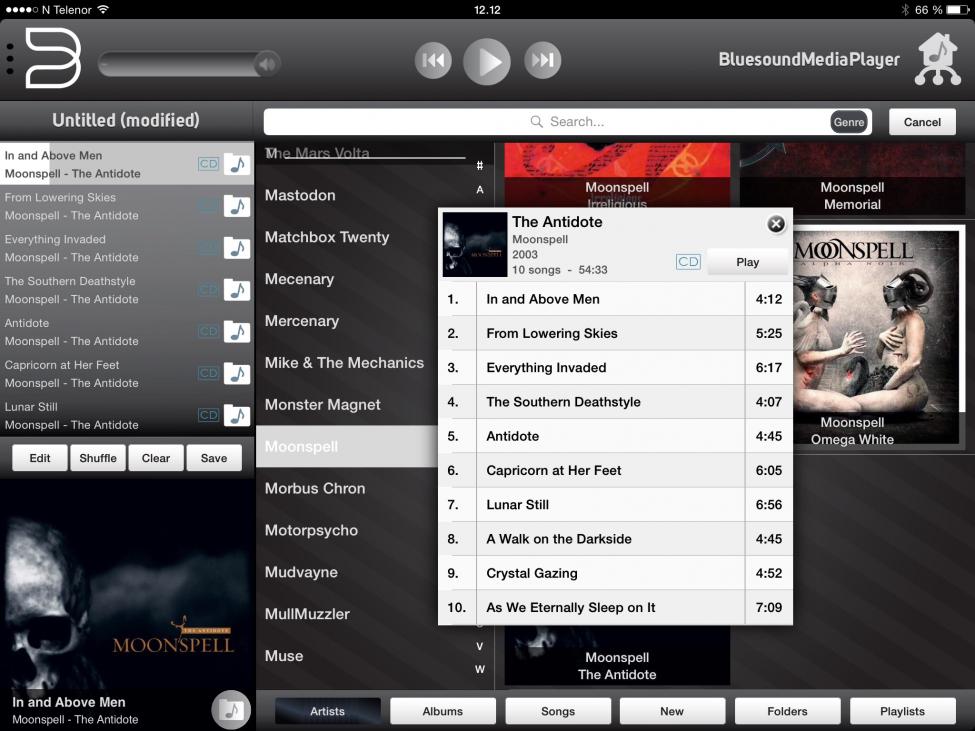Open the now-playing Moonspell album artwork
The height and width of the screenshot is (731, 975).
click(x=127, y=584)
